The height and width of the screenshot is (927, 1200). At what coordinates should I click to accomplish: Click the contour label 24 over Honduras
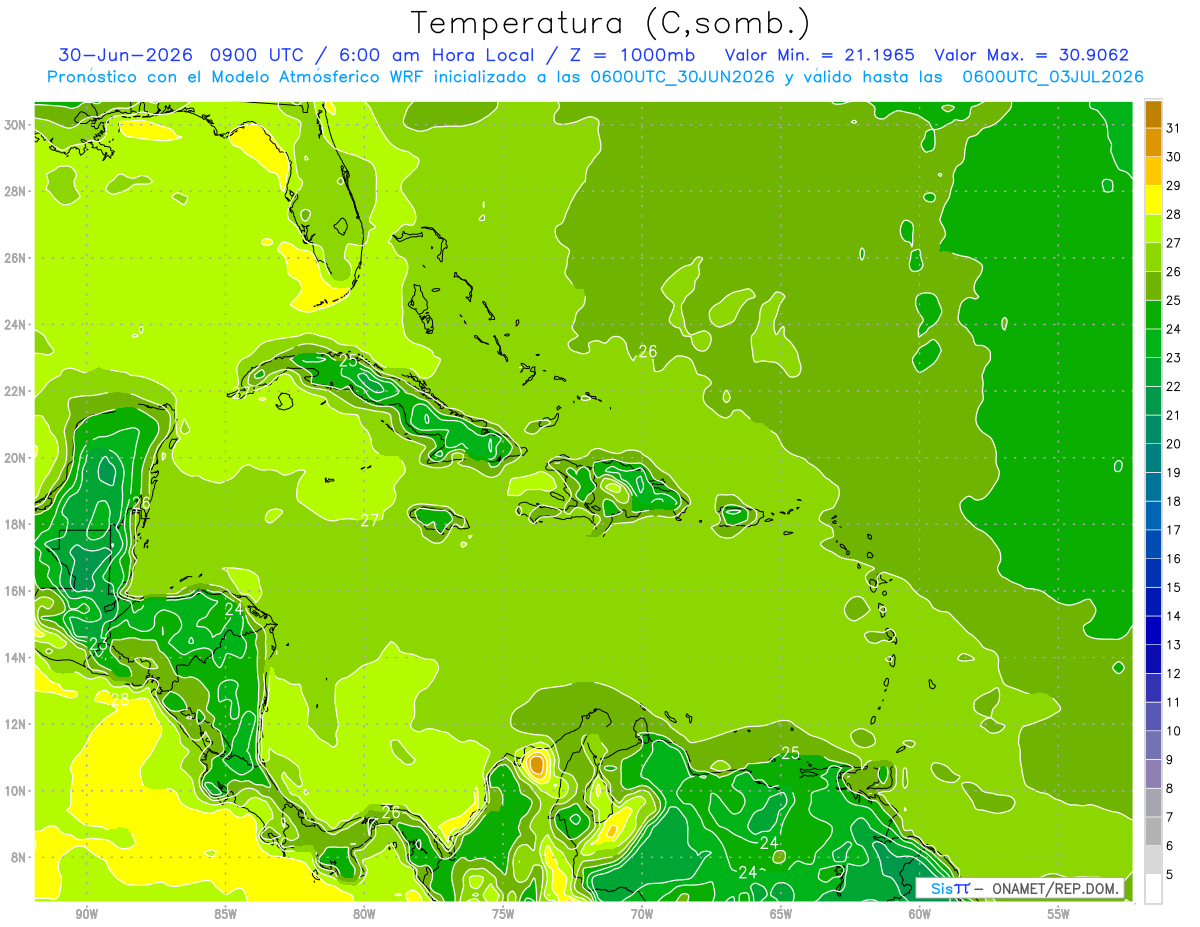234,608
